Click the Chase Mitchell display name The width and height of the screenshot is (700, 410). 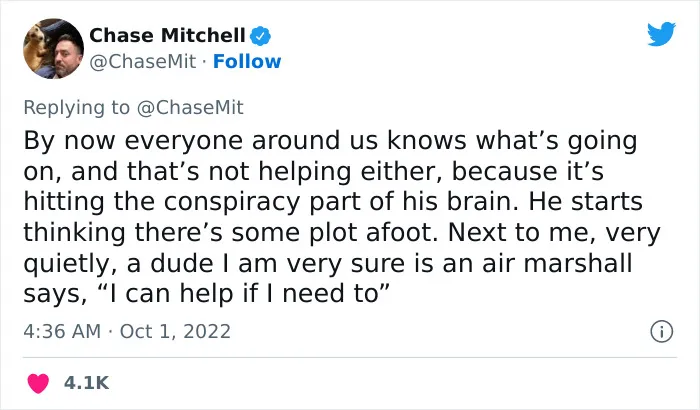167,35
